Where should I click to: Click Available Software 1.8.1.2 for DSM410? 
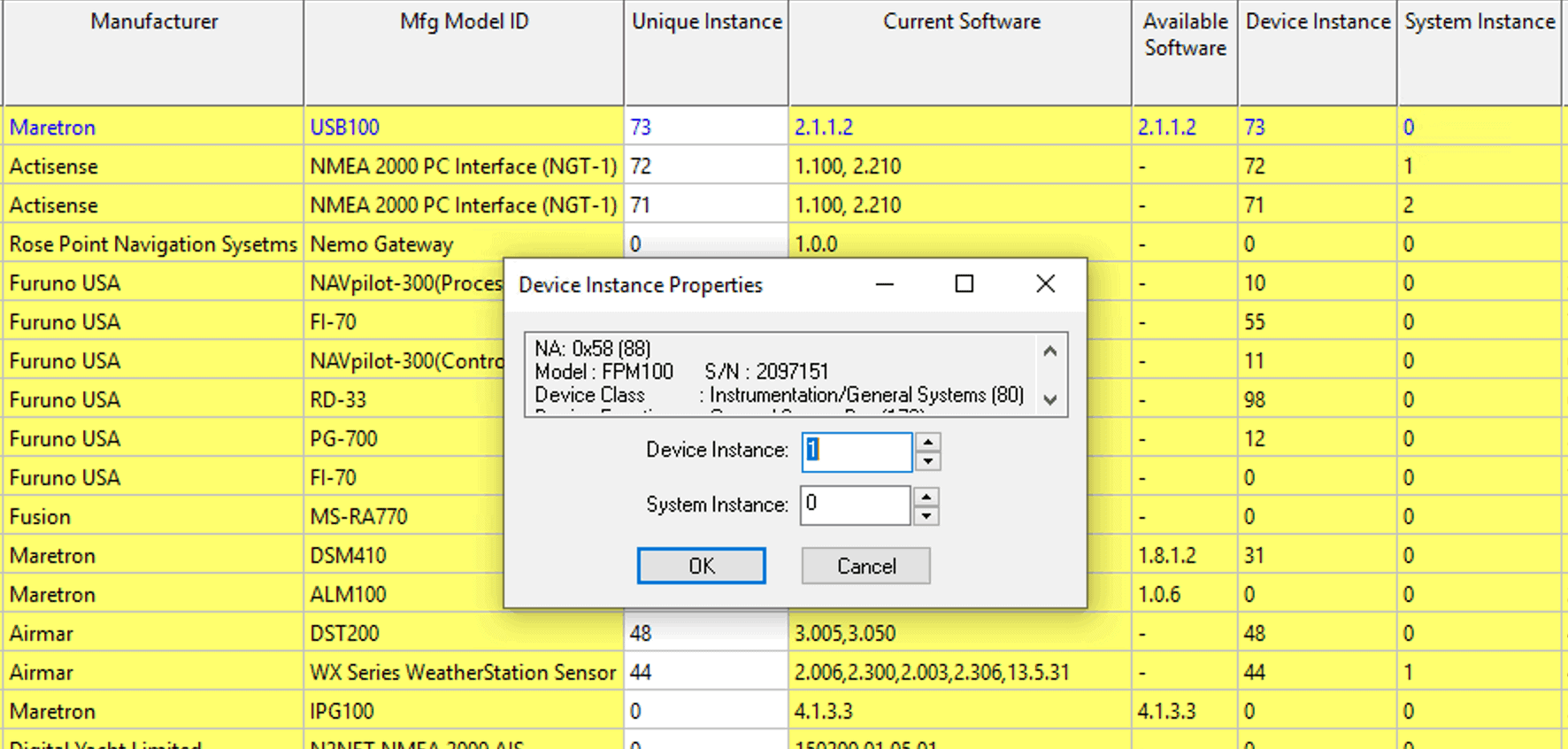(1185, 555)
